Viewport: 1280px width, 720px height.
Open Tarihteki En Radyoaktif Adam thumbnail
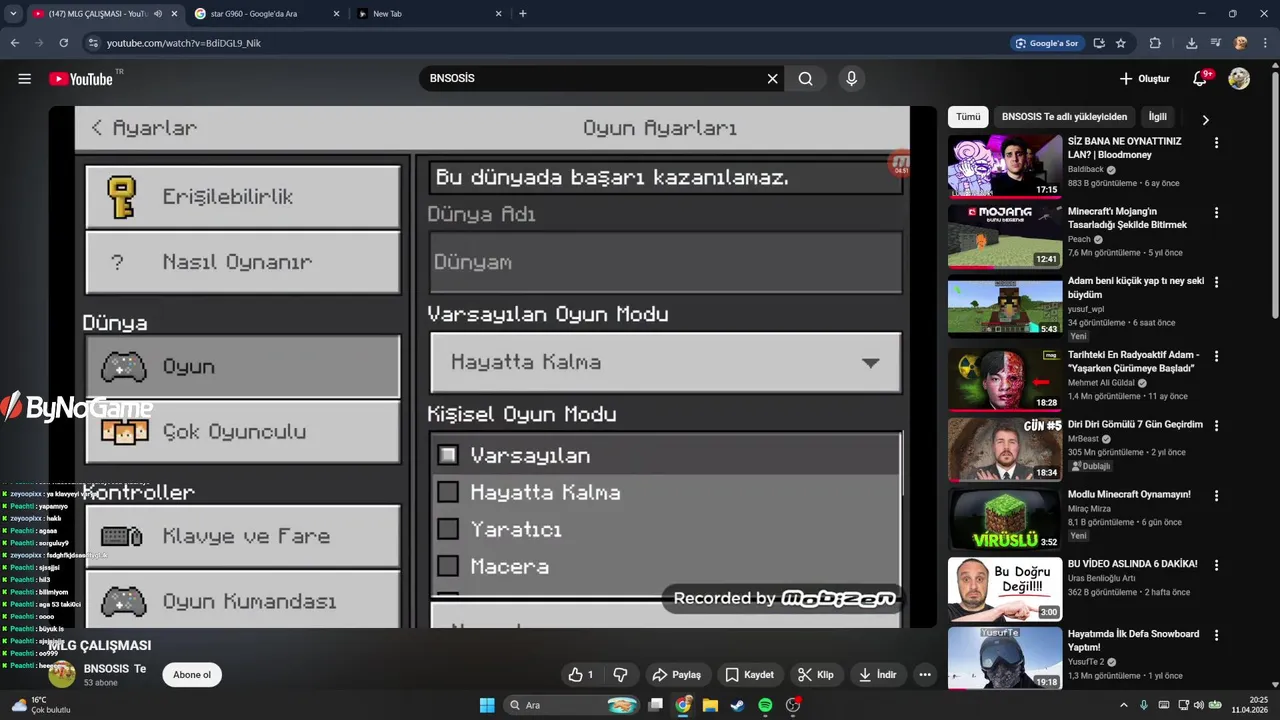(x=1005, y=379)
